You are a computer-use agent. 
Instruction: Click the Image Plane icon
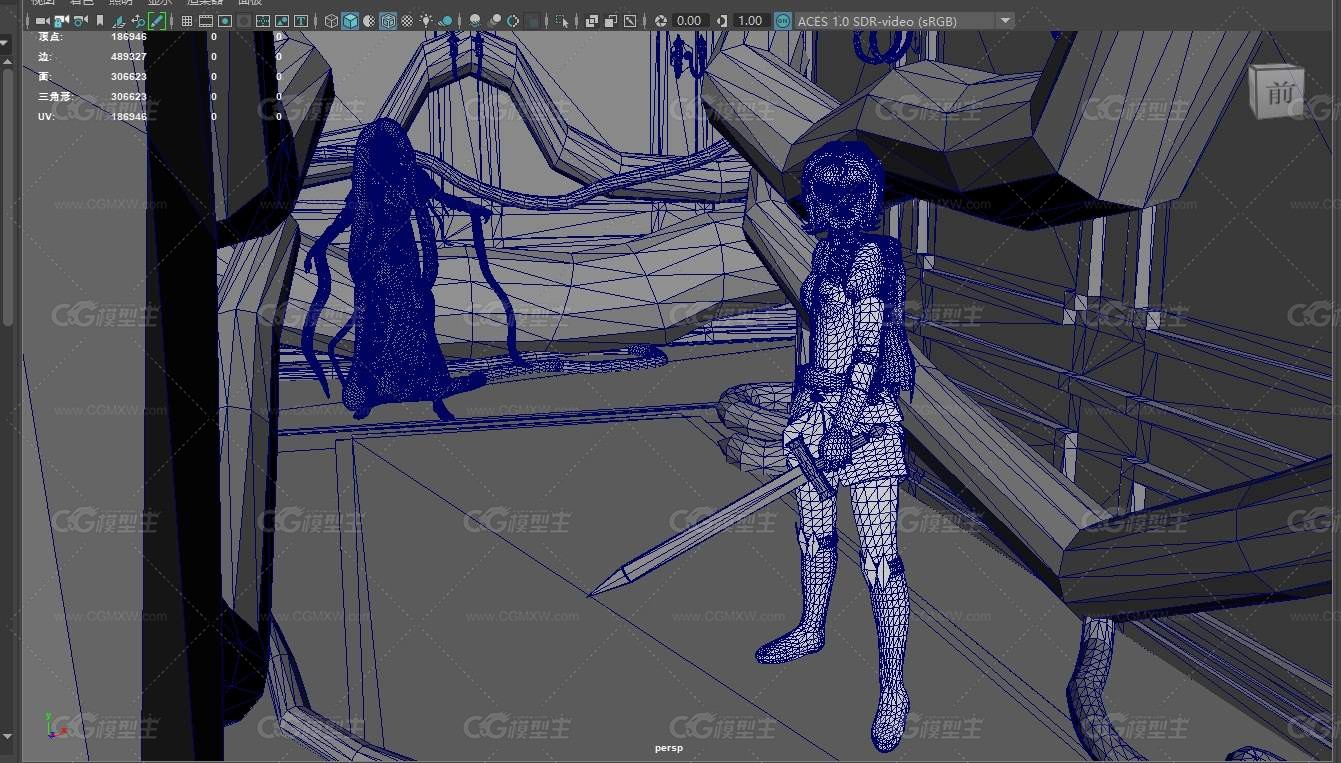pyautogui.click(x=119, y=20)
